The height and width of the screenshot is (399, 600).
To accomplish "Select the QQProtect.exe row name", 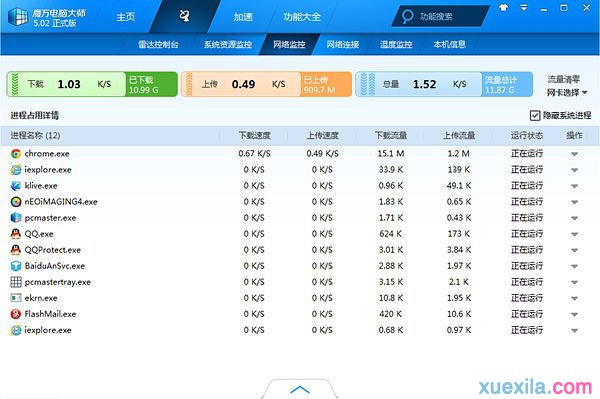I will click(x=52, y=250).
